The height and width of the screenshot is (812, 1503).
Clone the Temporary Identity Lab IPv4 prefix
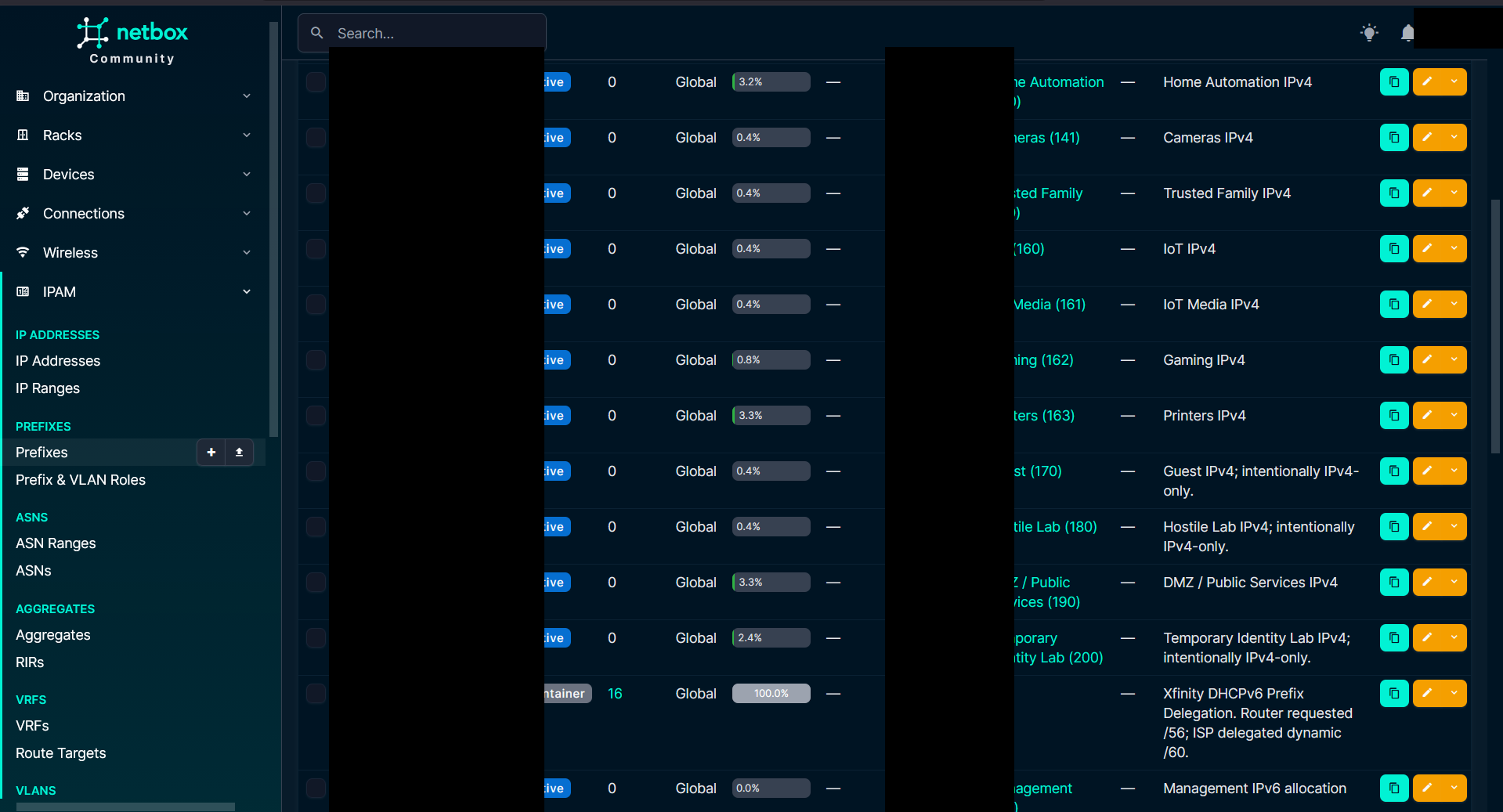1394,638
